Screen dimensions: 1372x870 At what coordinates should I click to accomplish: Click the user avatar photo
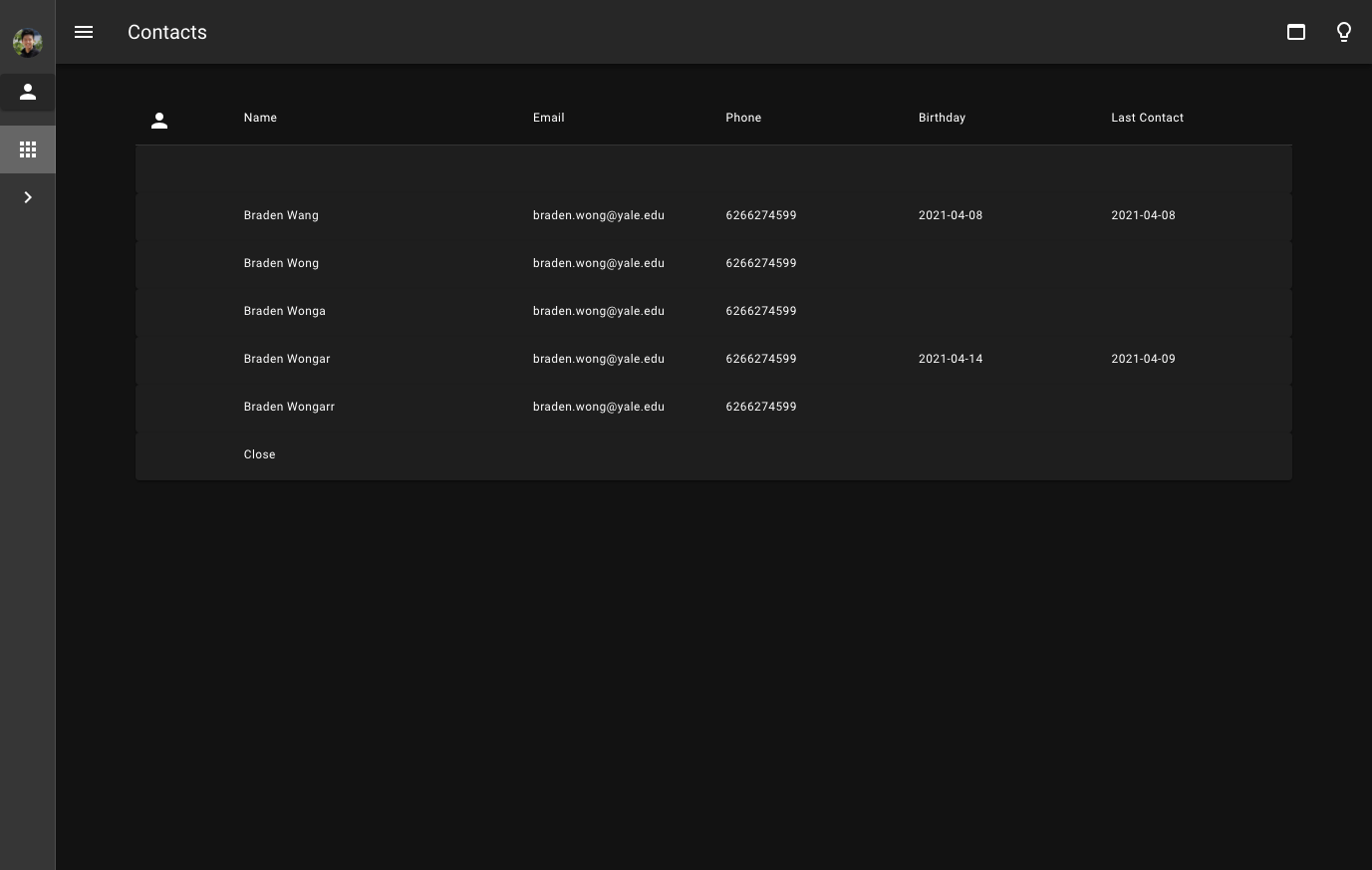pos(27,43)
